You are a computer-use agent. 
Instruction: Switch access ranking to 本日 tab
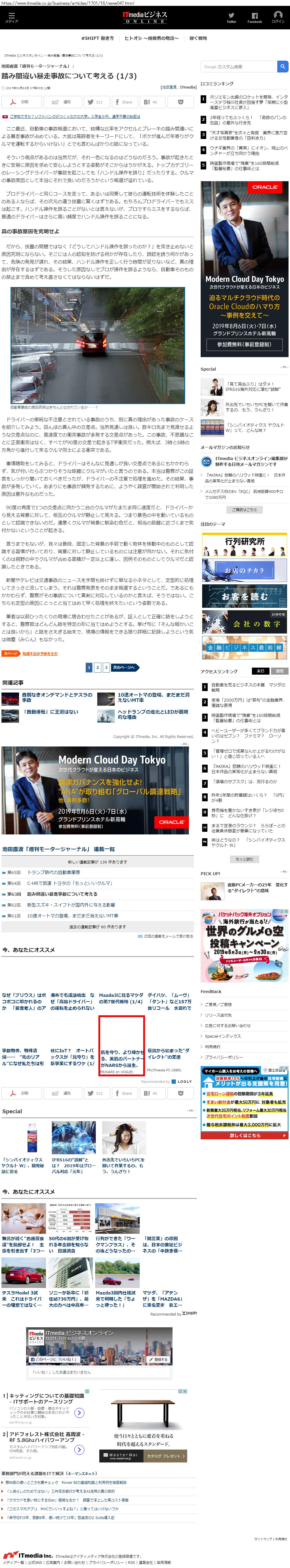click(260, 671)
